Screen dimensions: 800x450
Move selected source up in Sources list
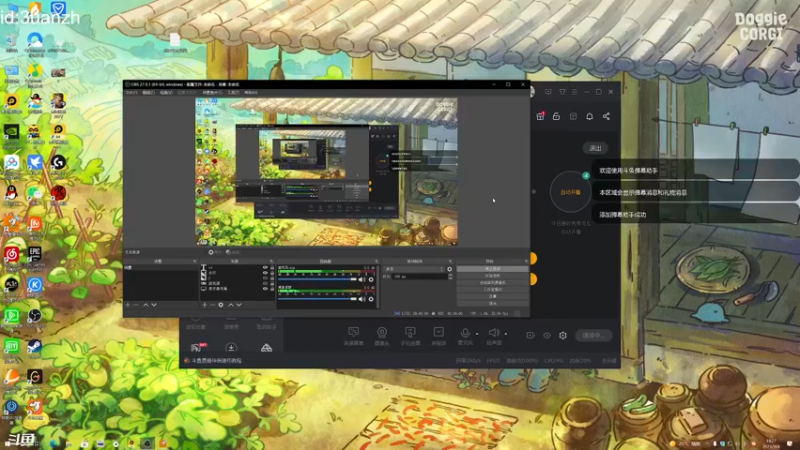231,305
